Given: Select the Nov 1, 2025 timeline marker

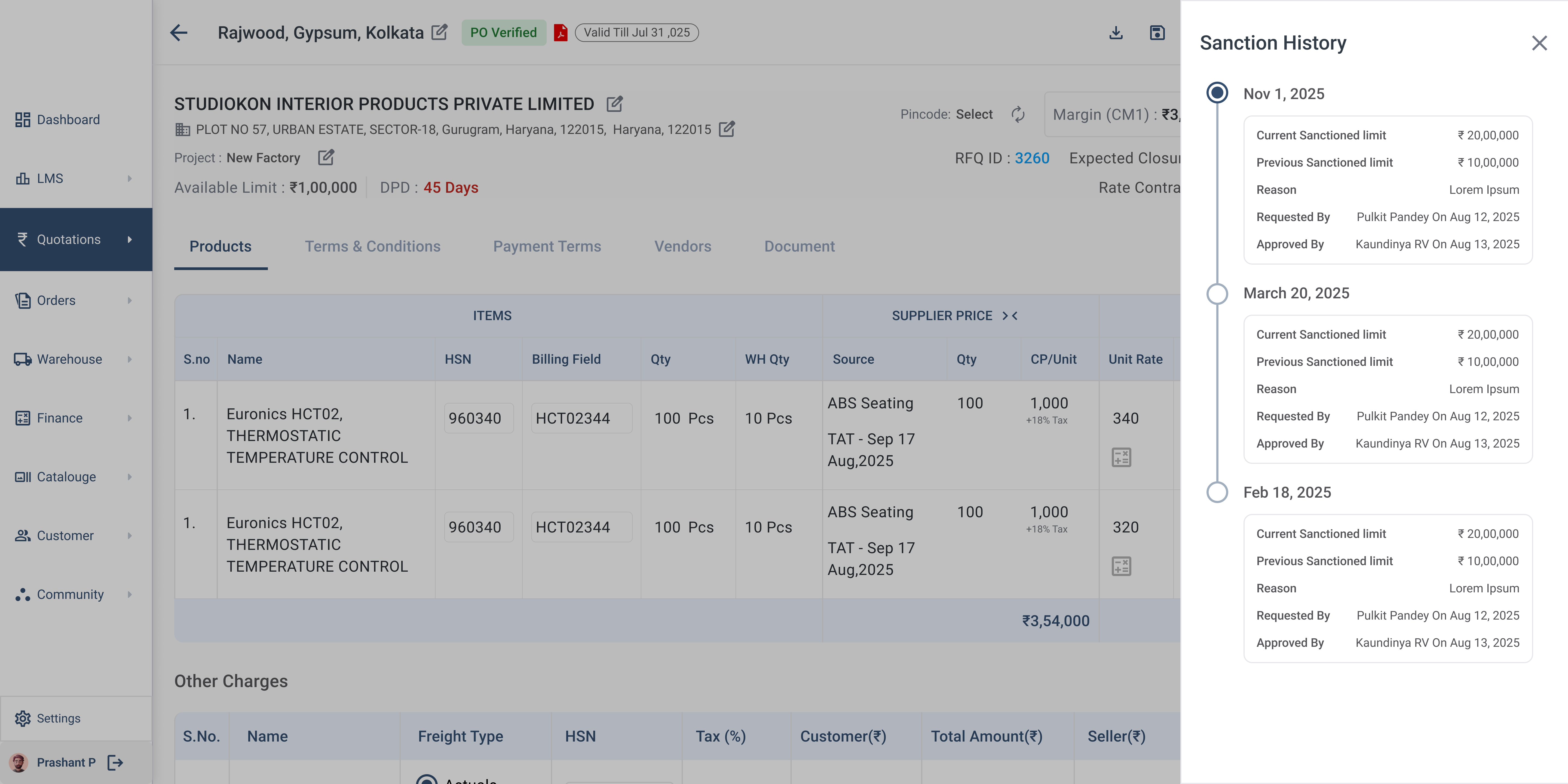Looking at the screenshot, I should (1217, 93).
